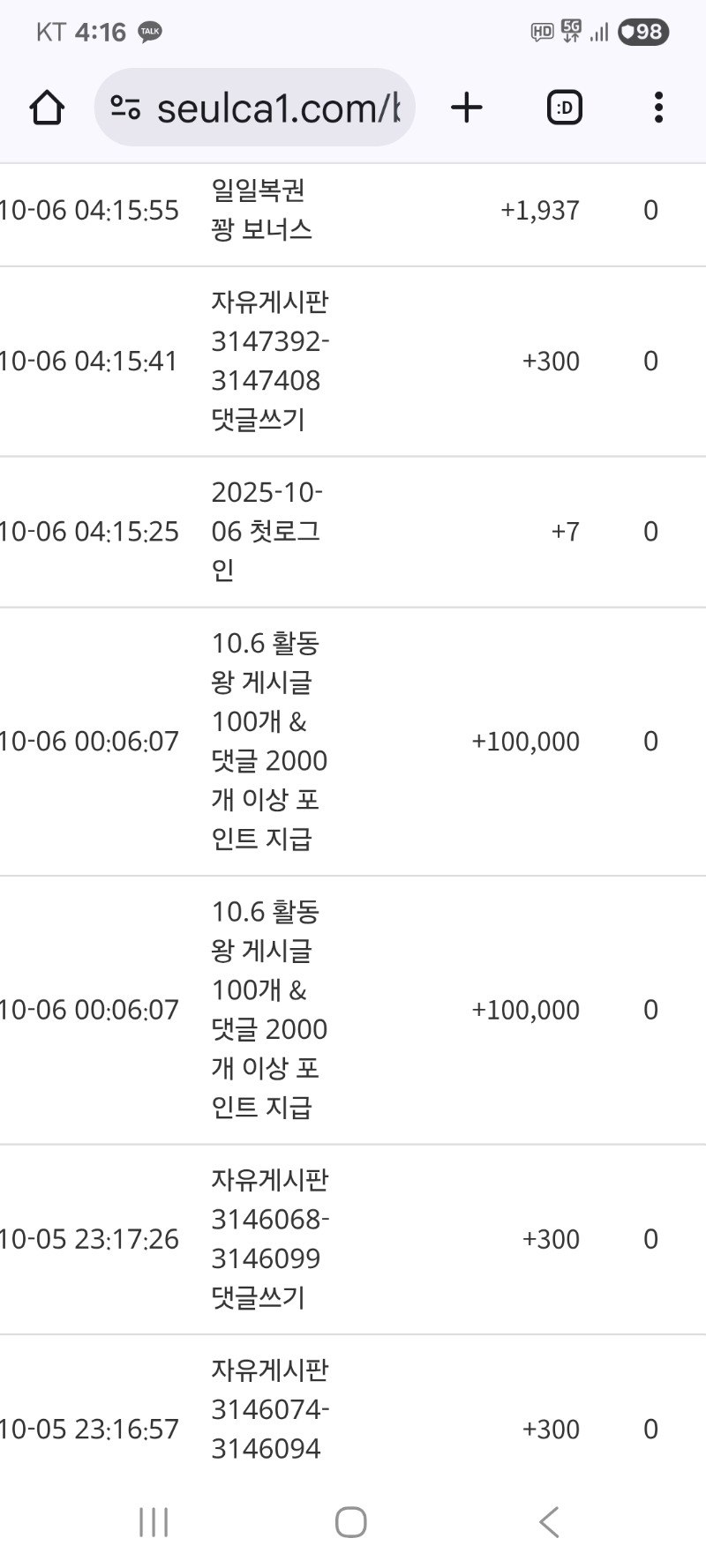Open 자유게시판 3147392-3147408 댓글쓰기 entry
706x1568 pixels.
tap(269, 361)
